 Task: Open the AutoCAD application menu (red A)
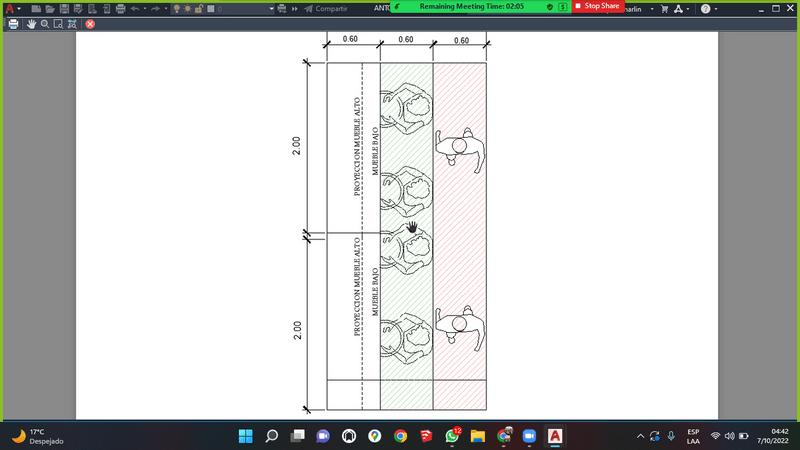(9, 9)
